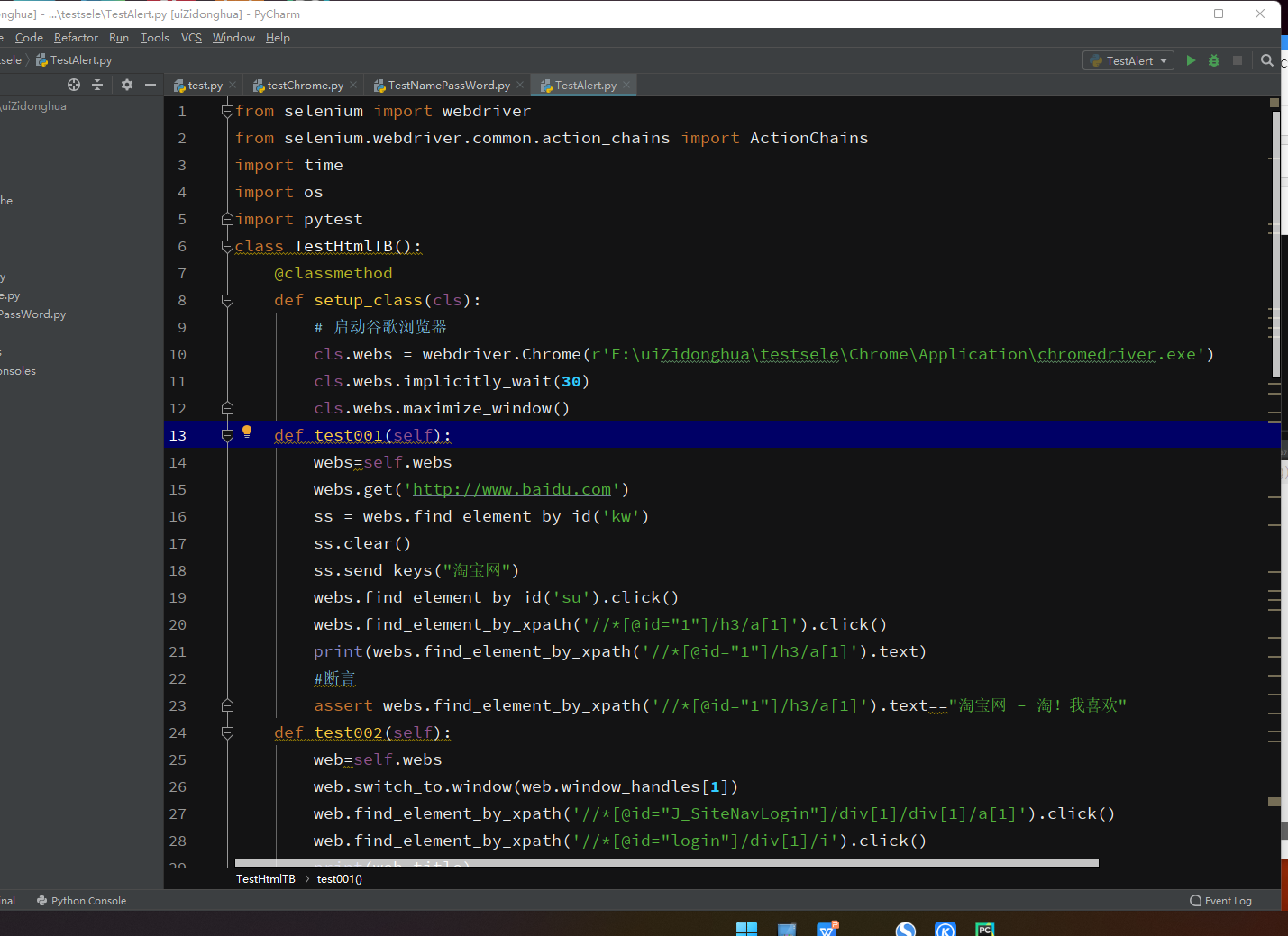1288x936 pixels.
Task: Switch to the testChrome.py editor tab
Action: (x=305, y=86)
